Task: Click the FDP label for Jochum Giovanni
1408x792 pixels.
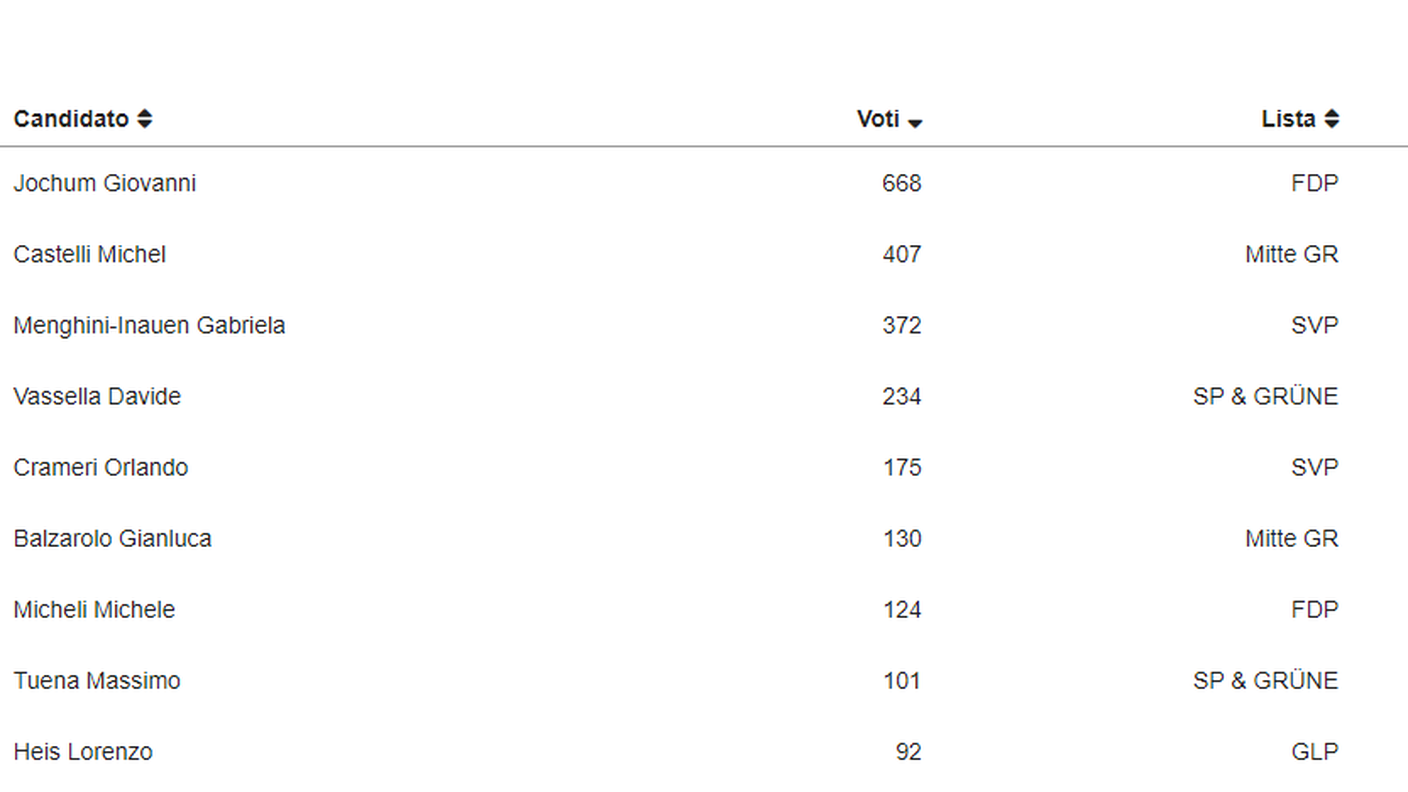Action: [x=1315, y=184]
